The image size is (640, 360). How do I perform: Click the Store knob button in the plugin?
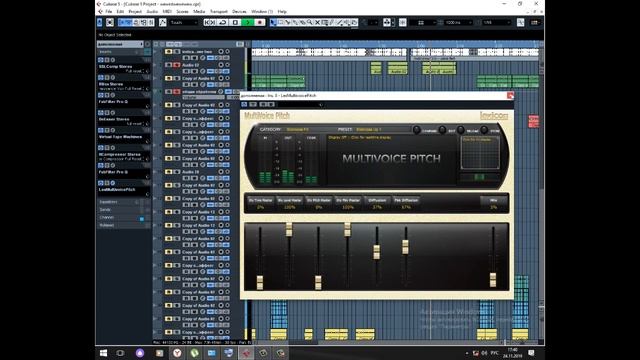click(484, 130)
